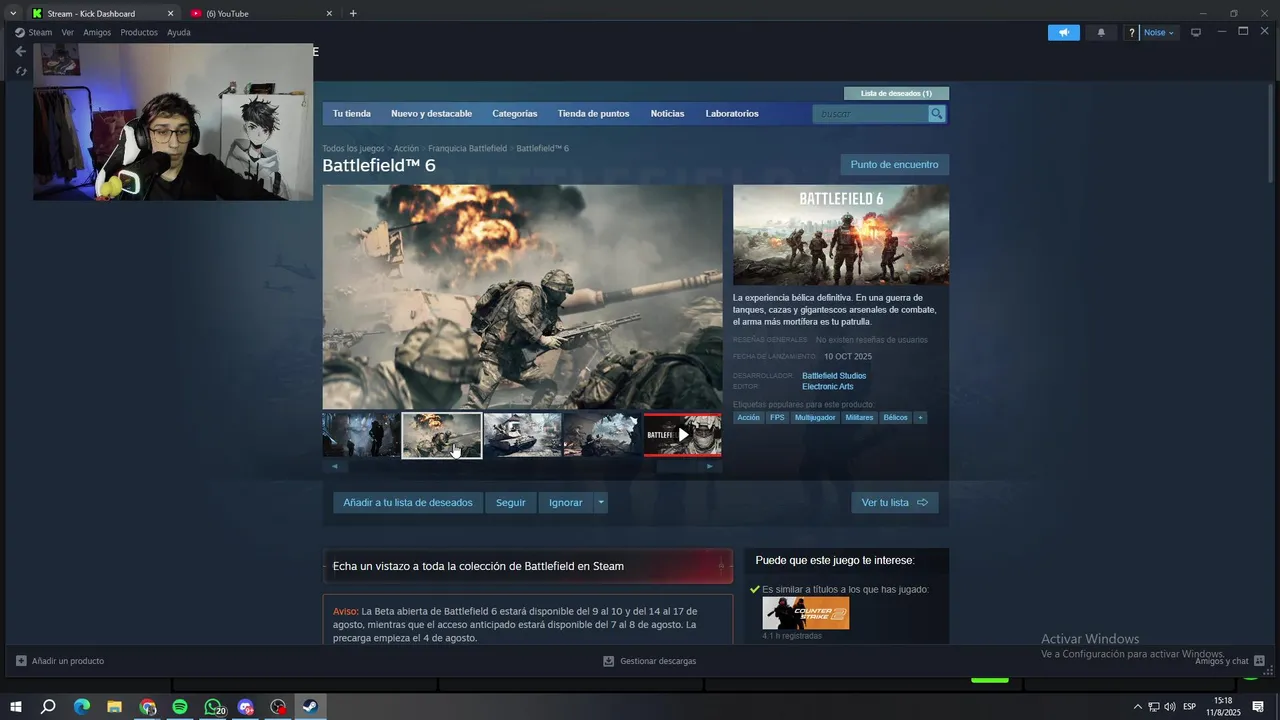Image resolution: width=1280 pixels, height=720 pixels.
Task: Open the Counter-Strike 2 recommendation image
Action: [806, 613]
